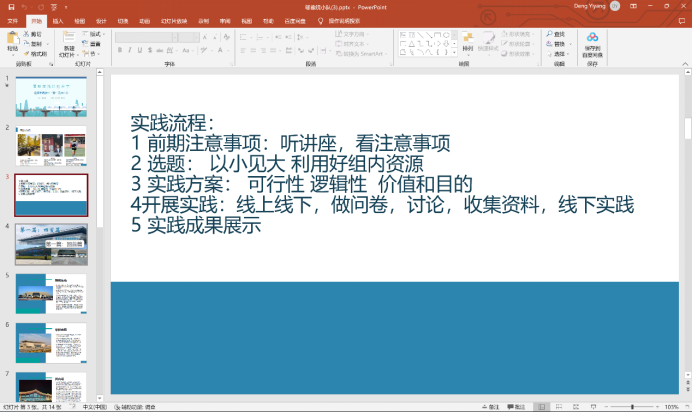The width and height of the screenshot is (693, 413).
Task: Select slide 6 thumbnail
Action: click(51, 343)
